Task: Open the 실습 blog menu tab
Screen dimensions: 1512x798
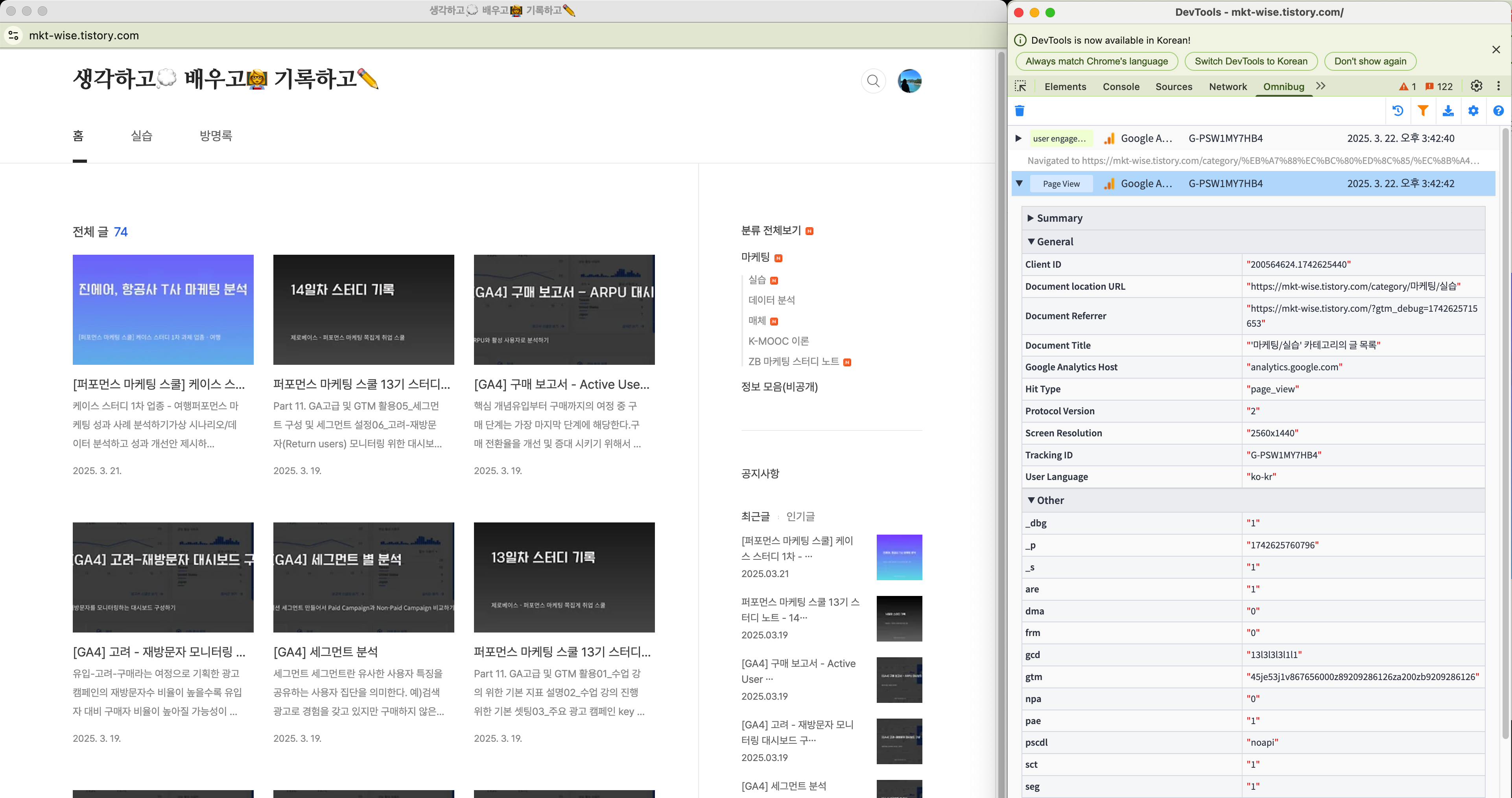Action: click(142, 136)
